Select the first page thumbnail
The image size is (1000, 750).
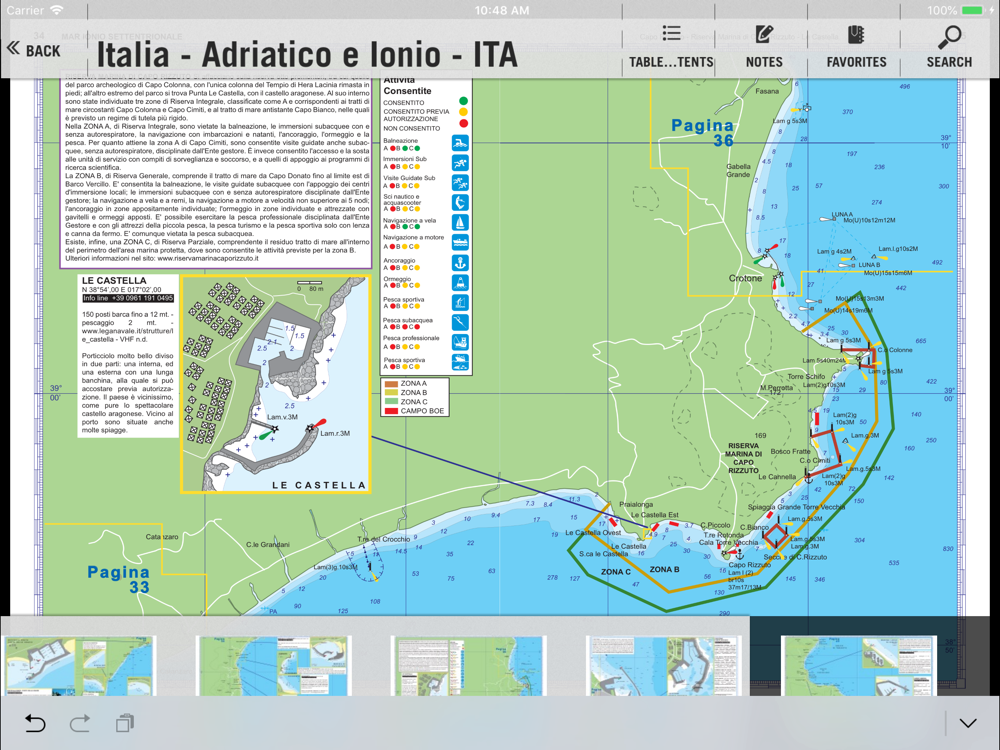coord(80,666)
